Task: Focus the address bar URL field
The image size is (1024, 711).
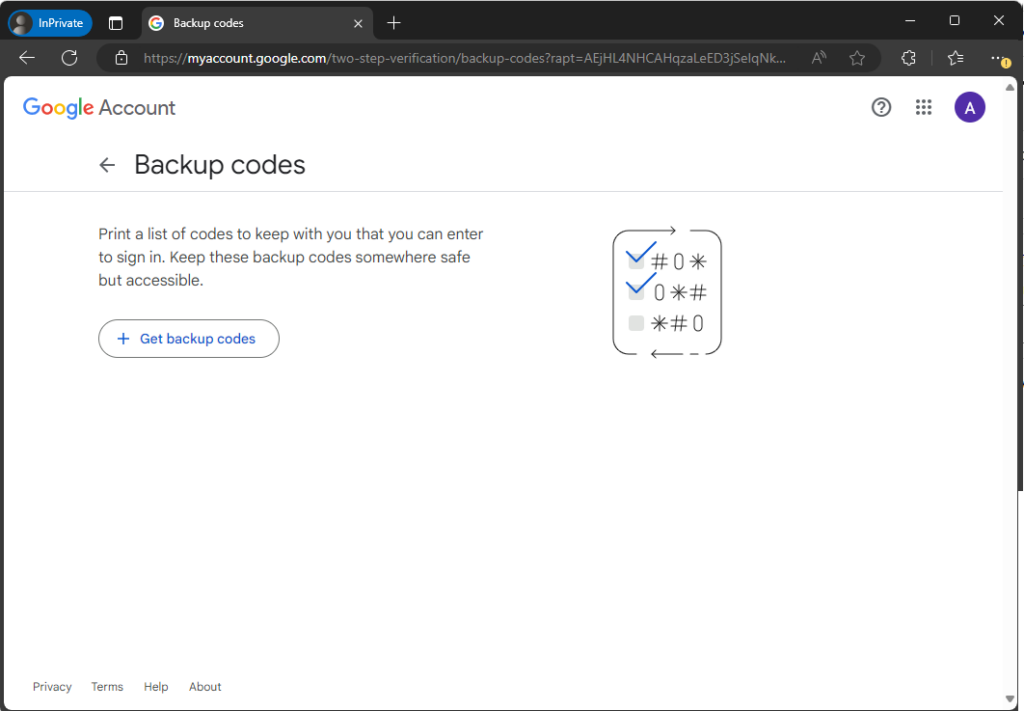Action: click(460, 58)
